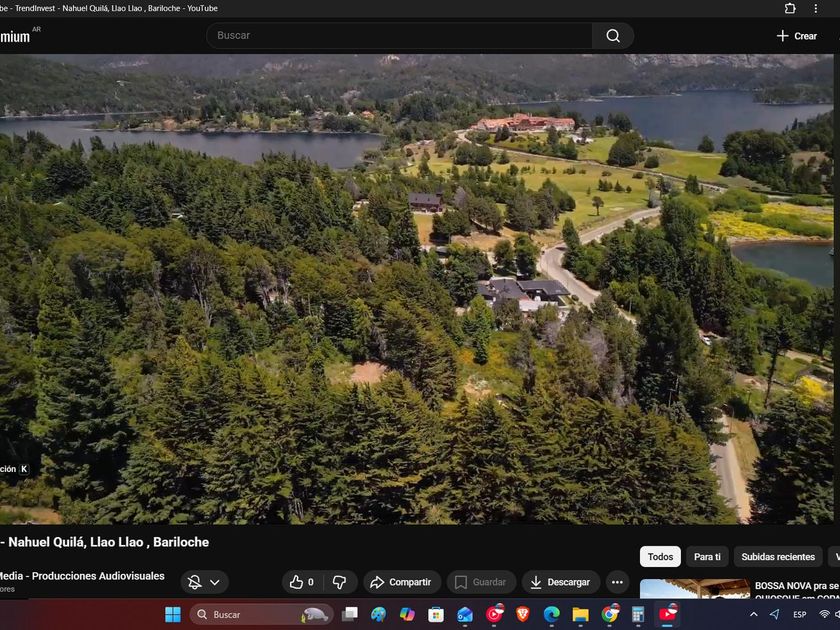
Task: Show hidden system tray icons
Action: tap(753, 614)
